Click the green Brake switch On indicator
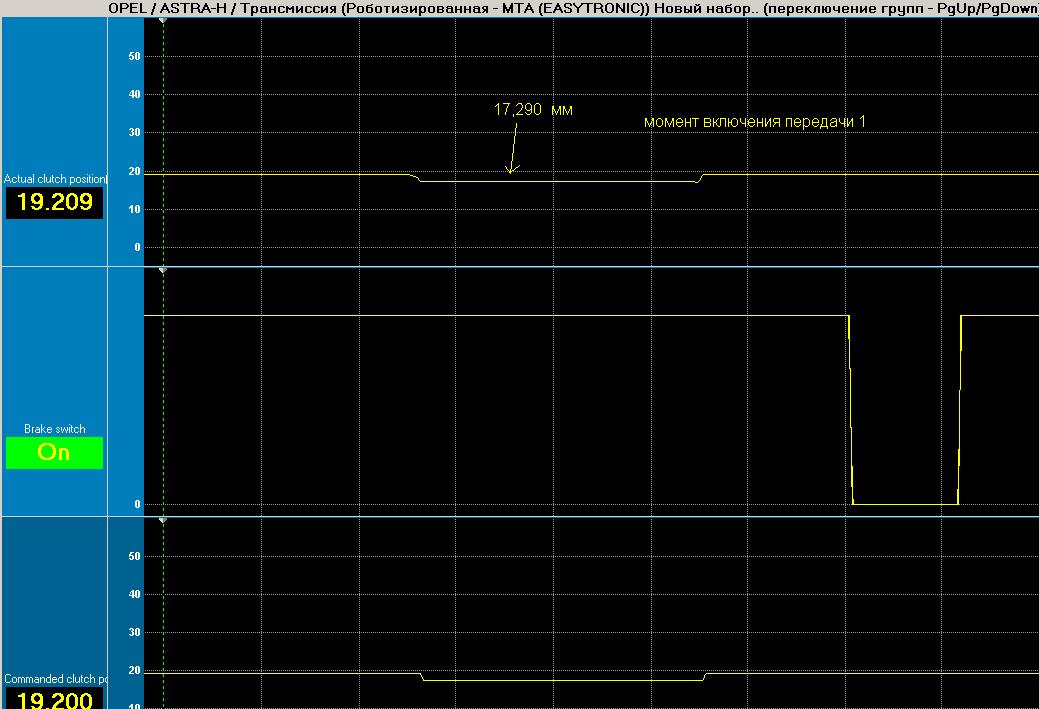The width and height of the screenshot is (1039, 709). click(x=54, y=453)
